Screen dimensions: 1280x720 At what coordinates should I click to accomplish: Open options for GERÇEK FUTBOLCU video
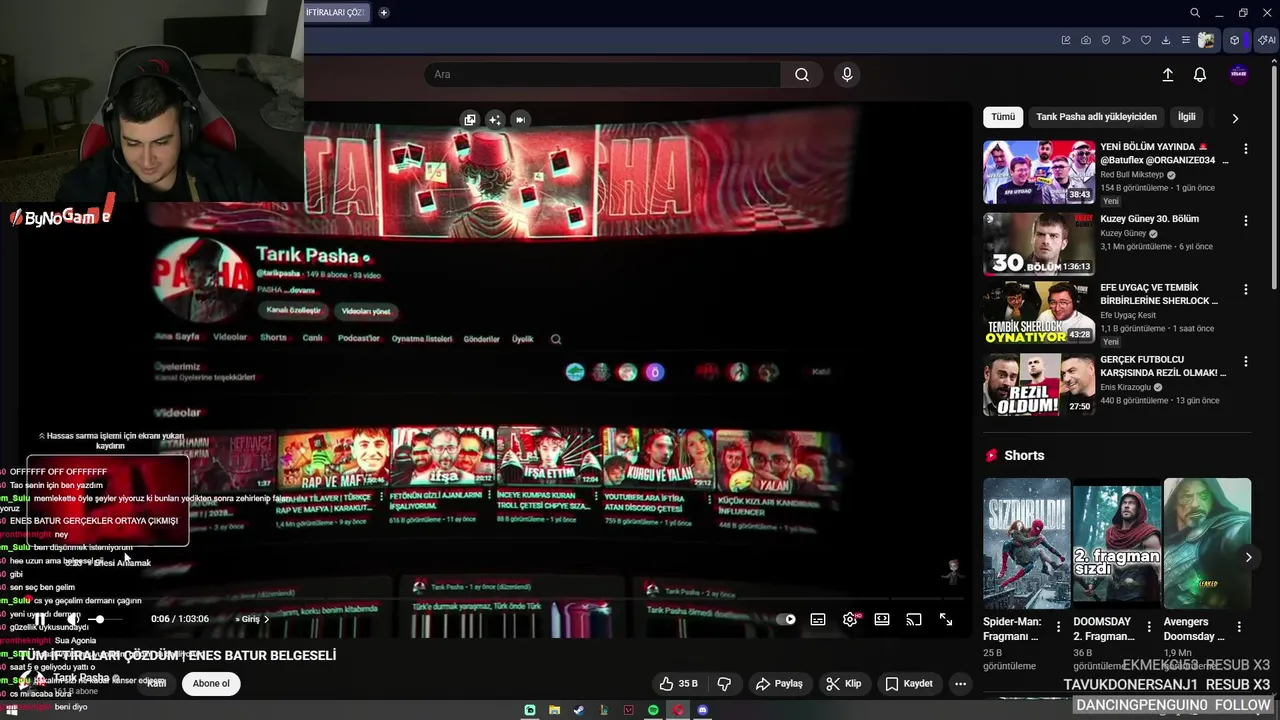[1246, 362]
